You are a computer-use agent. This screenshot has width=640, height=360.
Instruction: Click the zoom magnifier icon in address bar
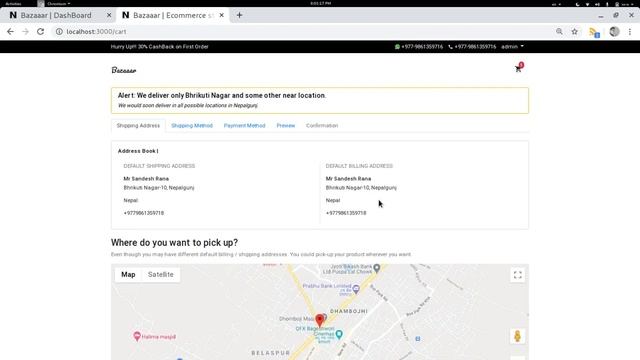coord(559,31)
